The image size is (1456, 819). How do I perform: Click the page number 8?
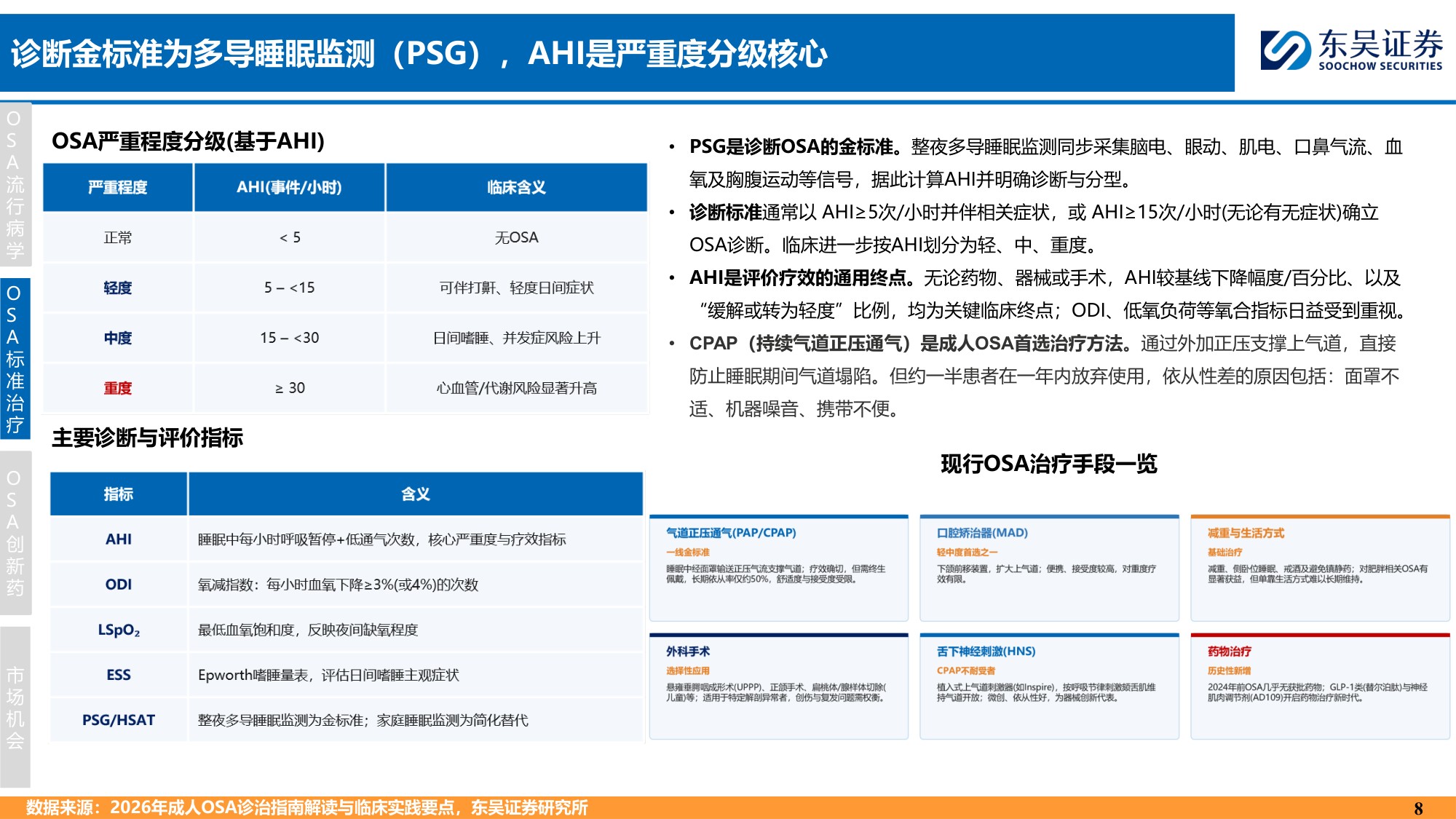[1418, 808]
